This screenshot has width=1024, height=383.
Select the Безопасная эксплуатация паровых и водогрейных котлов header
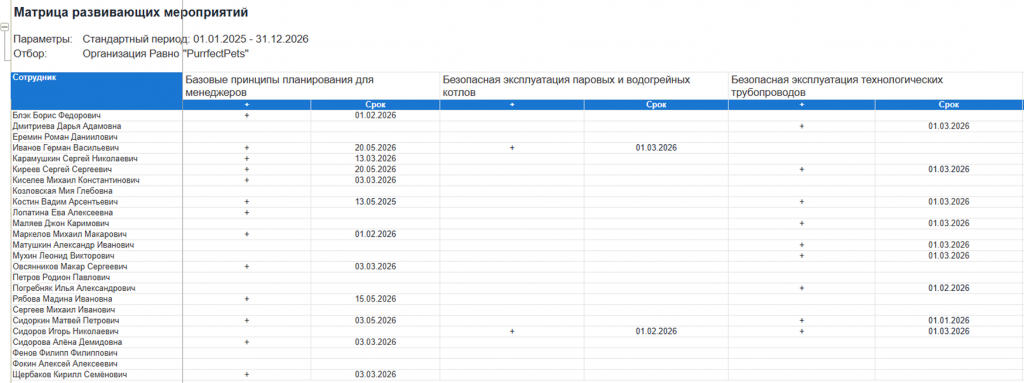point(584,86)
